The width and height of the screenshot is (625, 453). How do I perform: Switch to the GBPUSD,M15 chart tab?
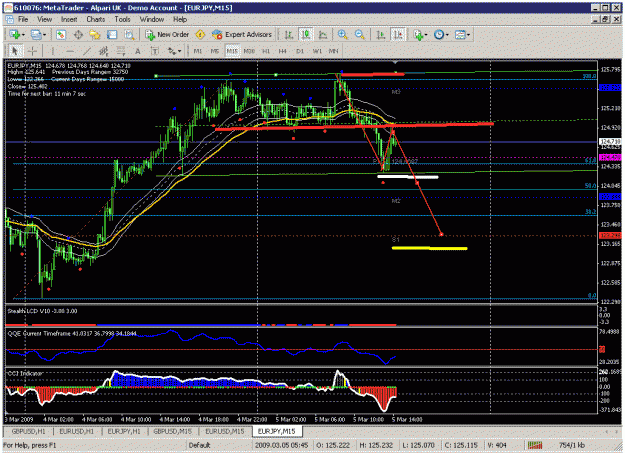(173, 431)
